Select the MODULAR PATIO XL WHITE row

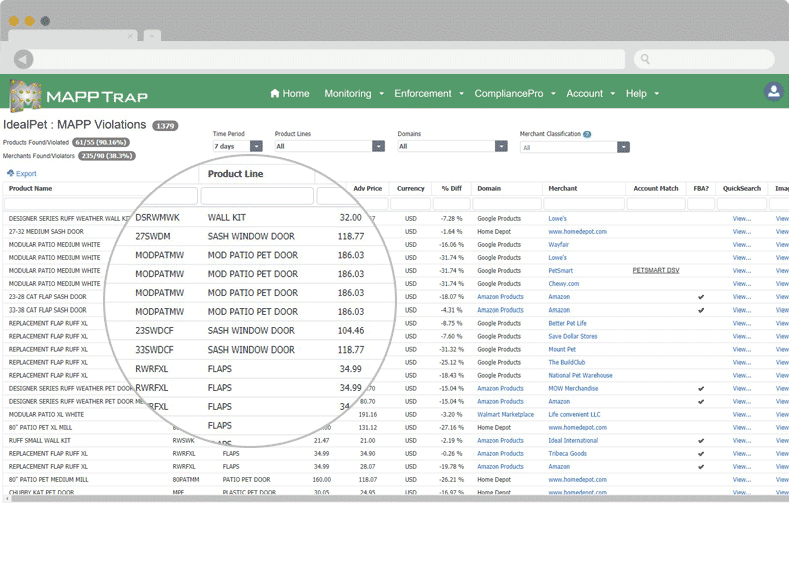pos(394,415)
